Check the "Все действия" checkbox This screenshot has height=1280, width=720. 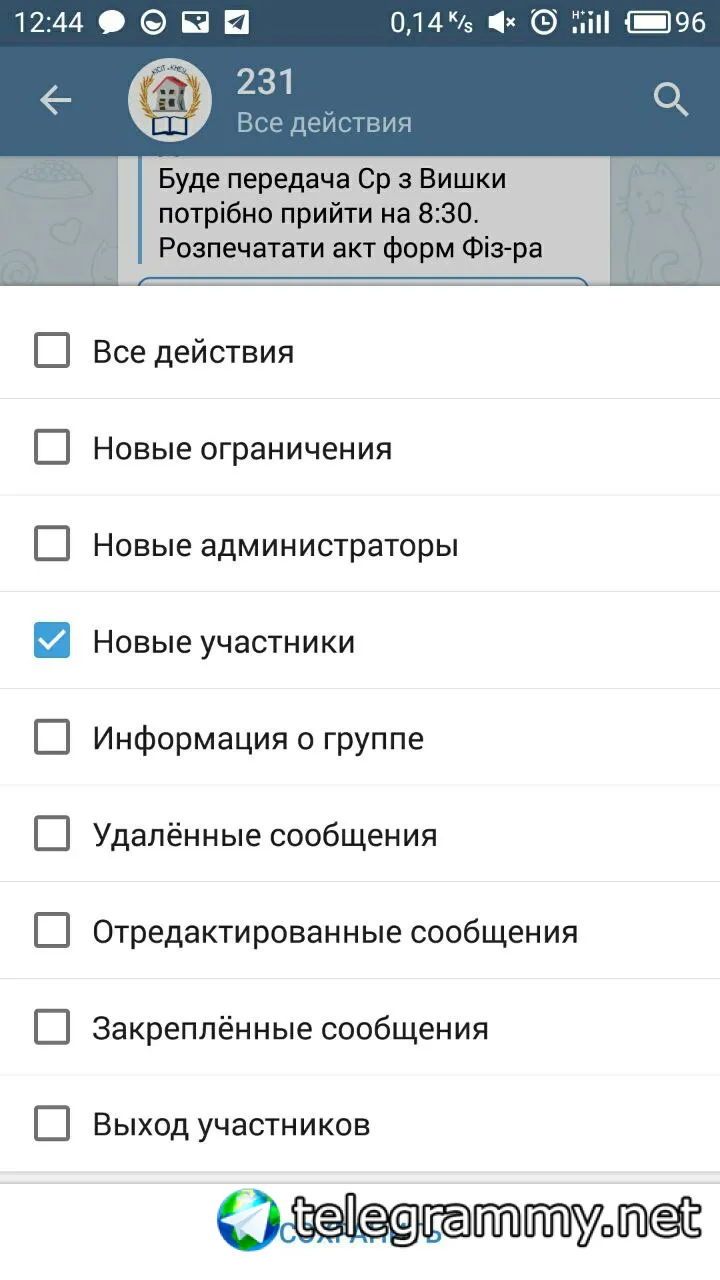52,351
